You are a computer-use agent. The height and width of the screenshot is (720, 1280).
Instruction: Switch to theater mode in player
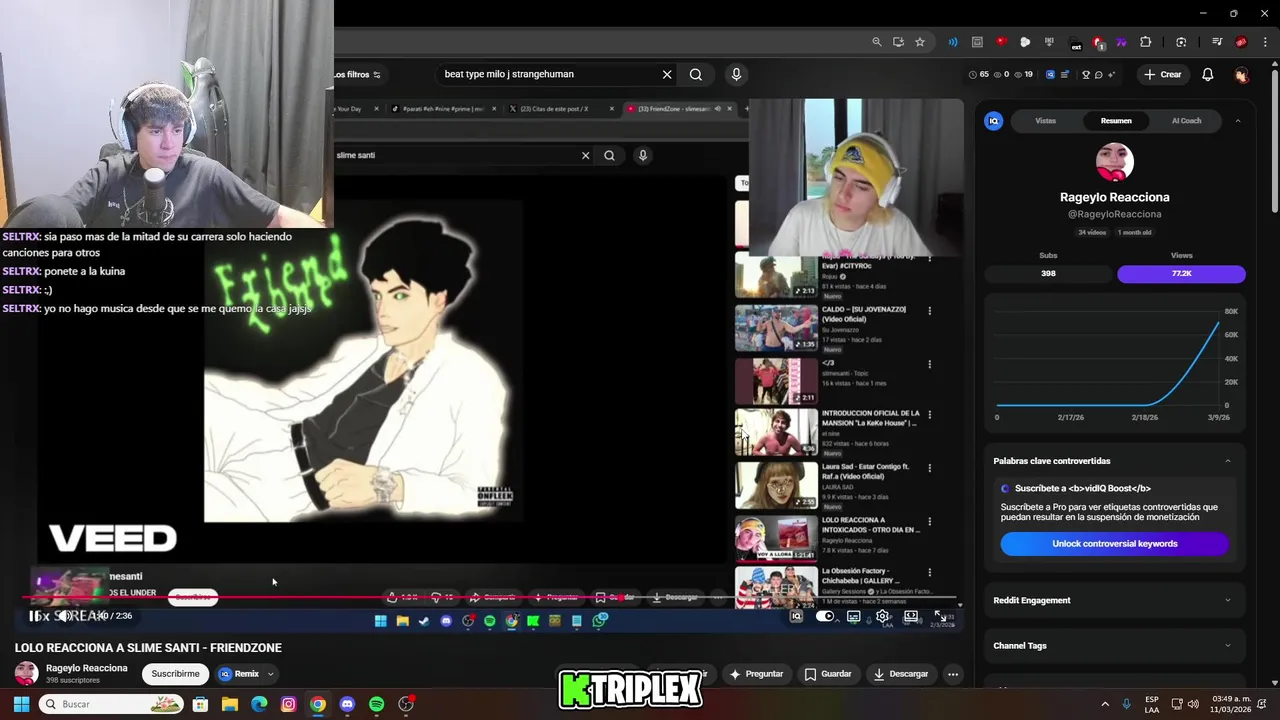(911, 616)
